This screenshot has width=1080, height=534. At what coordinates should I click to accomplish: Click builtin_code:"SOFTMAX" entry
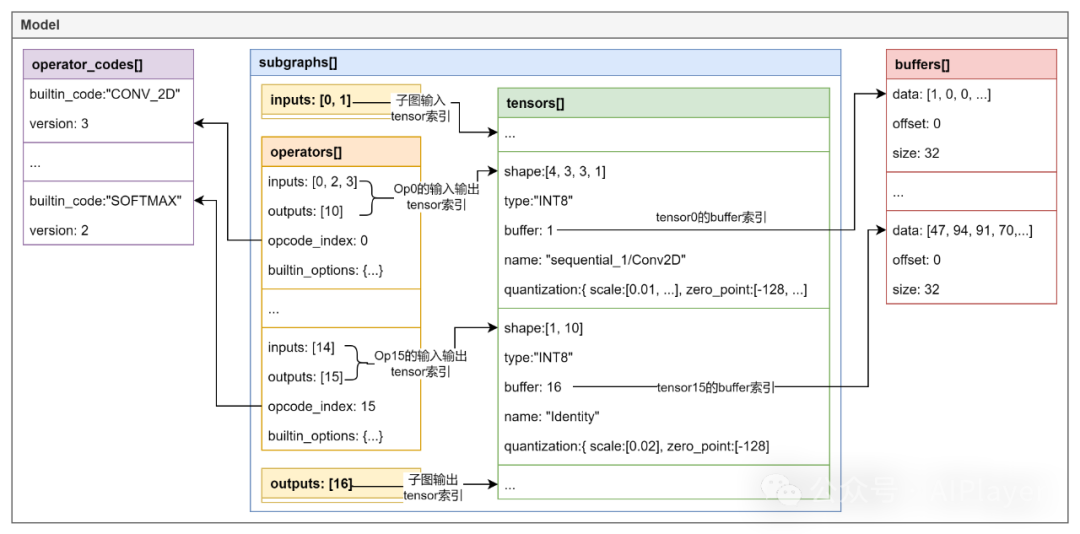click(105, 200)
